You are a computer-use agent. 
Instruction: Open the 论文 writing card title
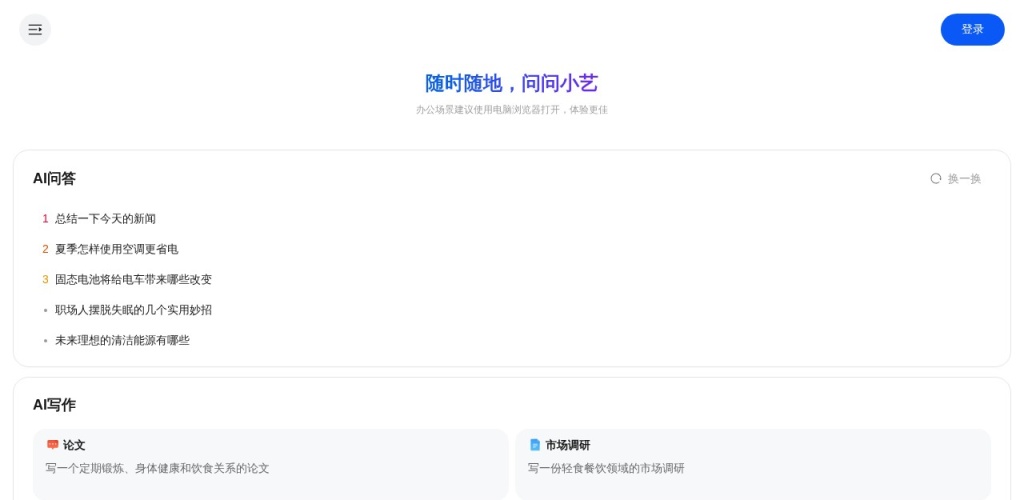pos(74,445)
